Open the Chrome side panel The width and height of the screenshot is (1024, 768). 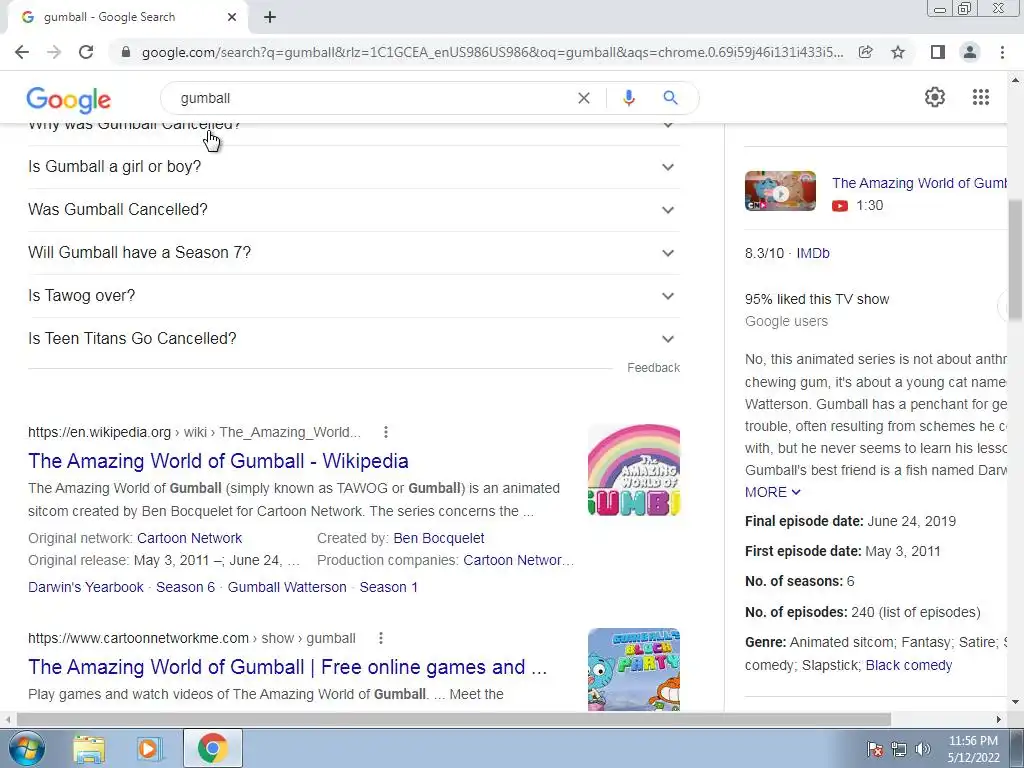click(938, 52)
